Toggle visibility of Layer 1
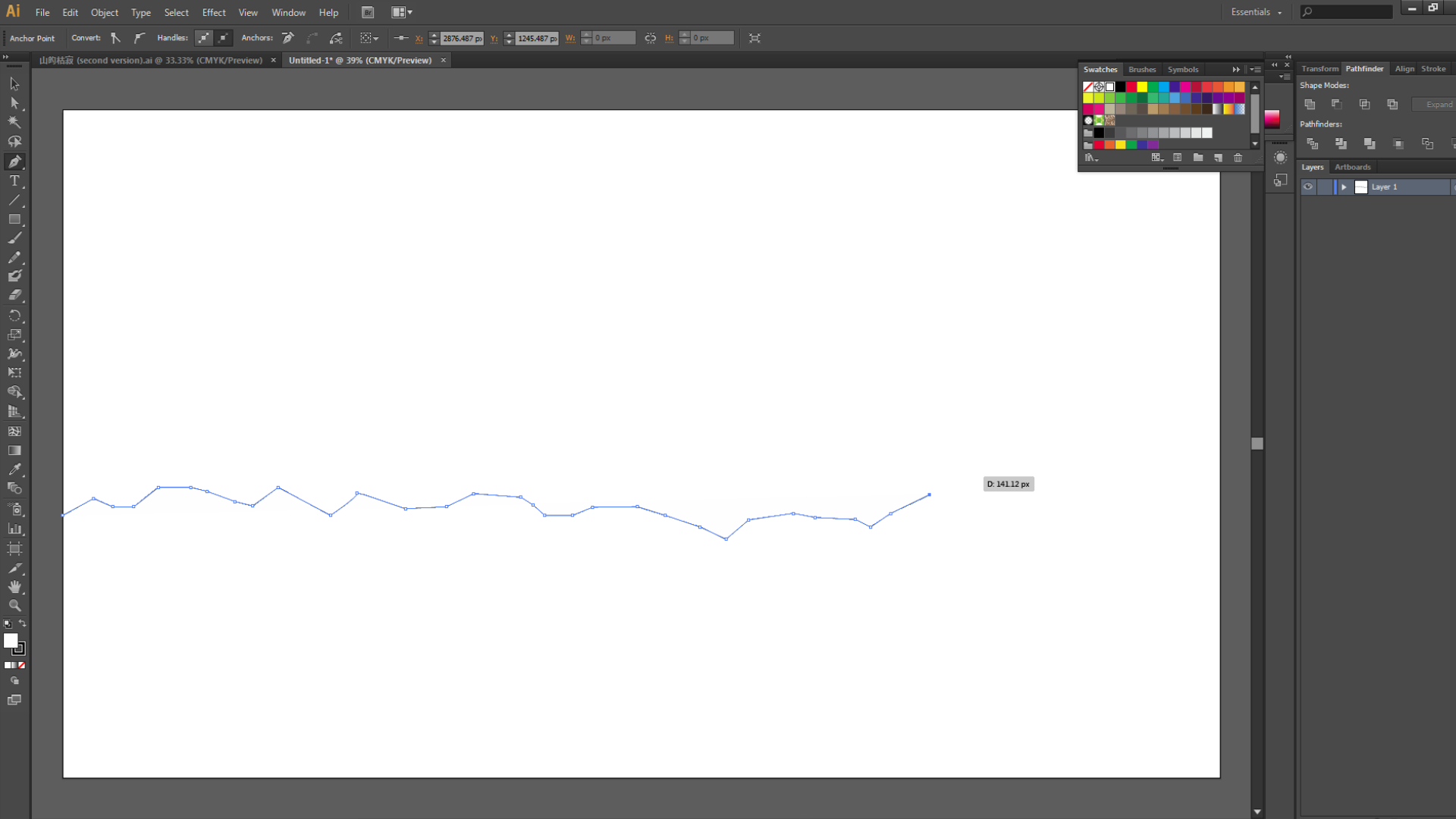Viewport: 1456px width, 819px height. (1307, 187)
